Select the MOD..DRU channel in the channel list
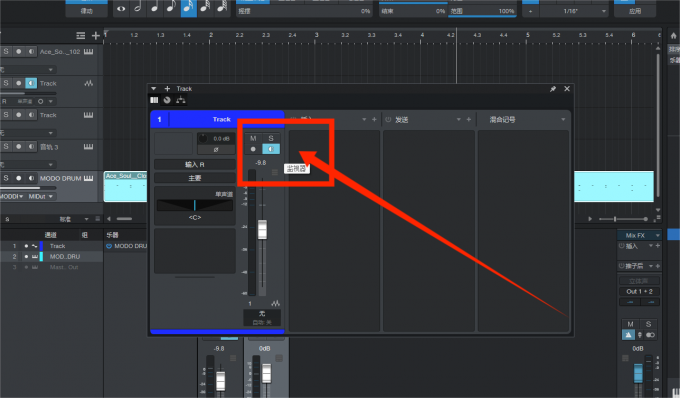Viewport: 680px width, 398px height. click(x=65, y=257)
